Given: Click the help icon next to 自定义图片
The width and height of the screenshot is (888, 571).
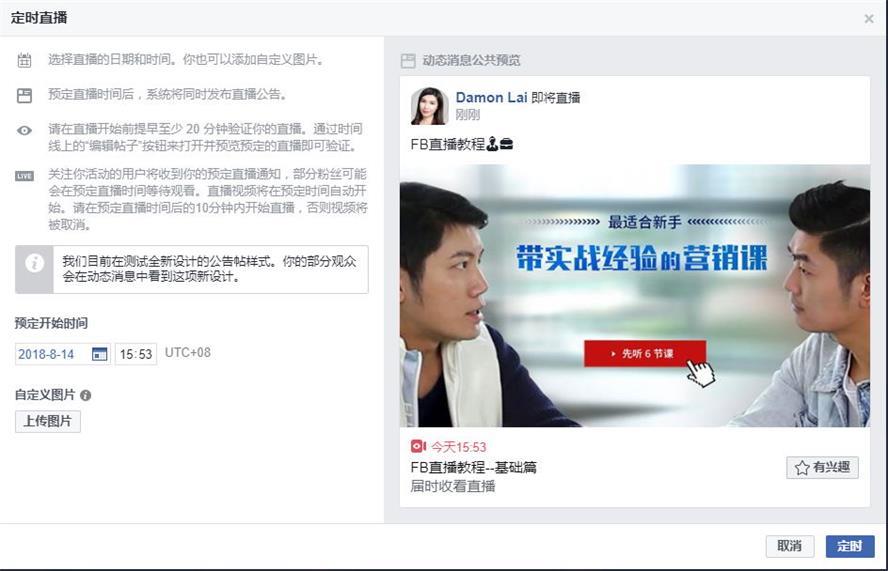Looking at the screenshot, I should [86, 395].
